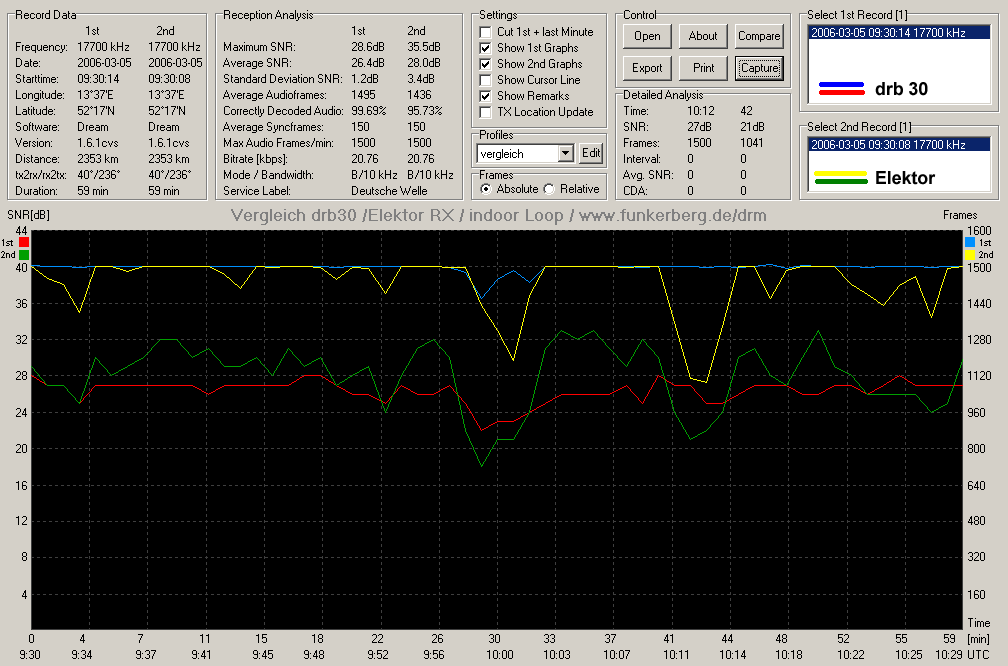This screenshot has width=1008, height=666.
Task: Click Correctly Decoded Audio 99.69% value
Action: pos(368,111)
